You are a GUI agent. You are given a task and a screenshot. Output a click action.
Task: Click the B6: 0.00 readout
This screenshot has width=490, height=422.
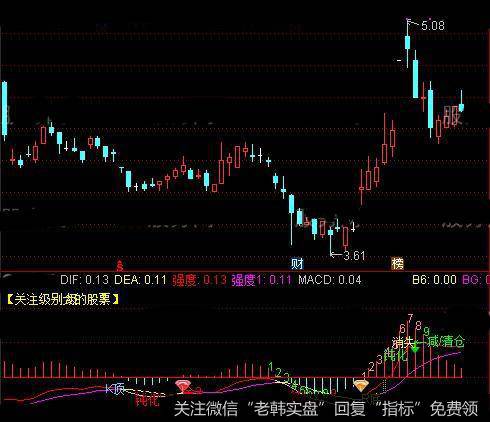[x=434, y=280]
